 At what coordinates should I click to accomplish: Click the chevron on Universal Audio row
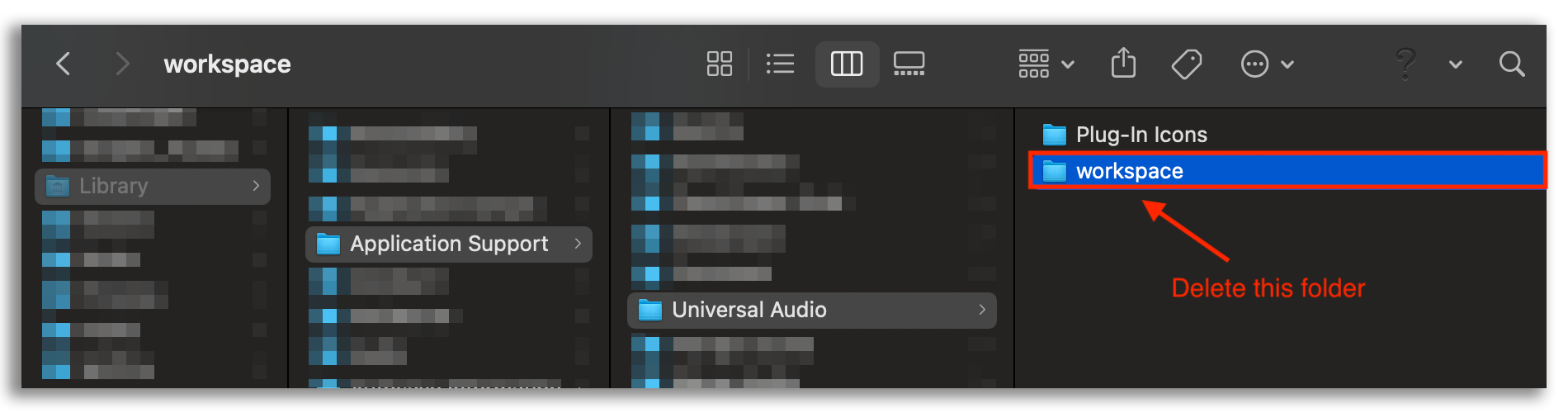pyautogui.click(x=982, y=310)
